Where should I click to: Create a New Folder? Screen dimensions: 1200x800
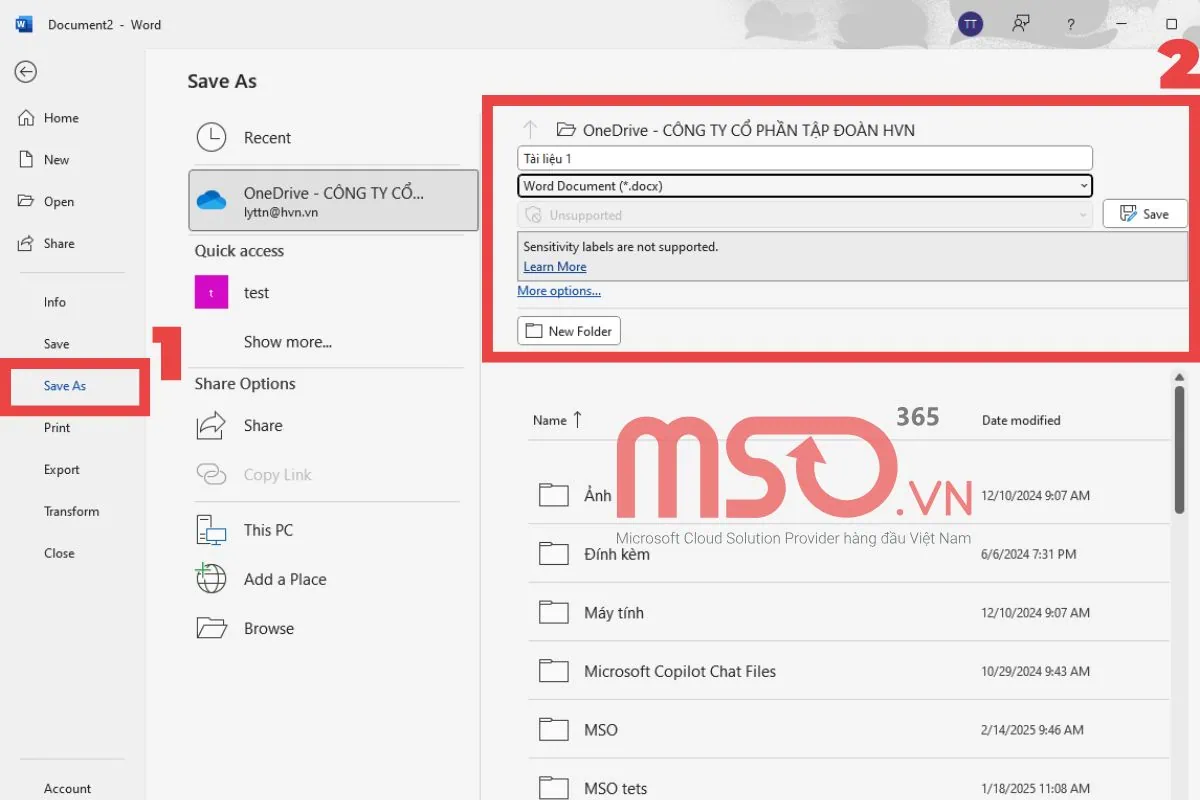coord(568,330)
